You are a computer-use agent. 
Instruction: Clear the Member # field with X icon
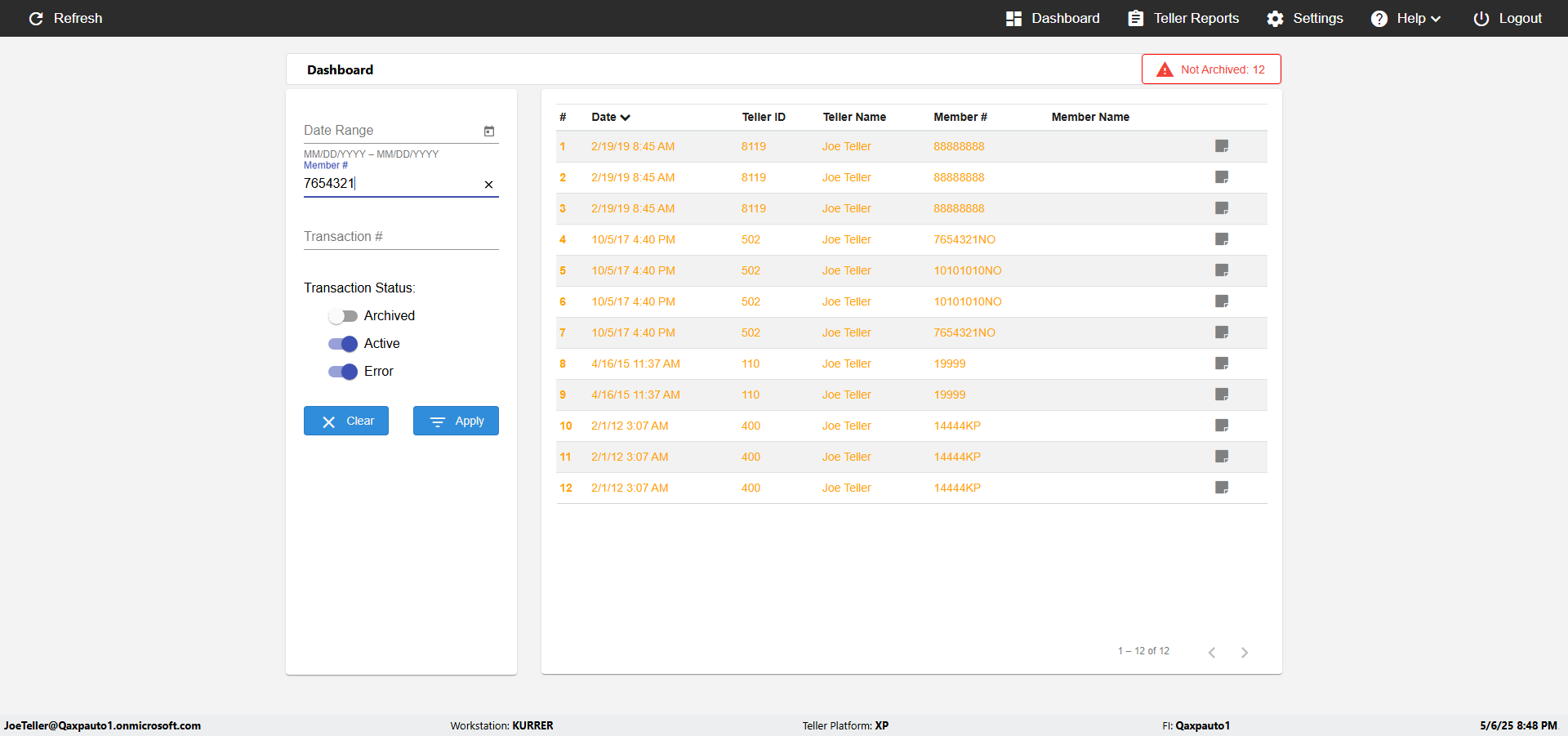488,185
